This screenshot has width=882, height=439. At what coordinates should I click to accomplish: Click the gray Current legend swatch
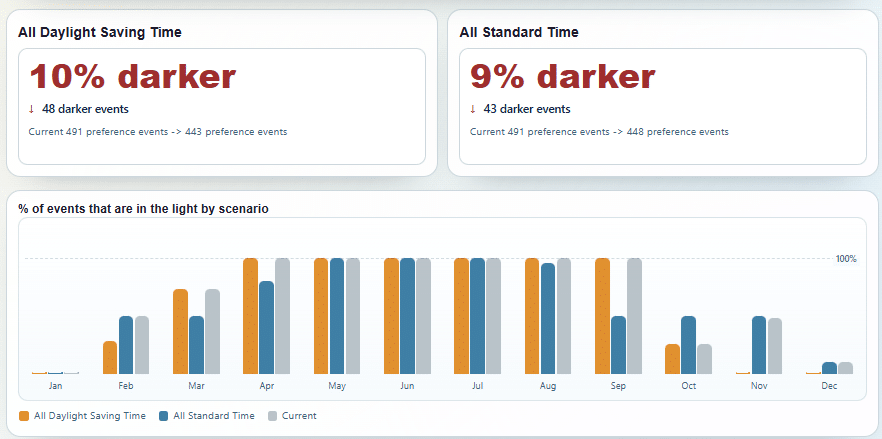pyautogui.click(x=272, y=416)
